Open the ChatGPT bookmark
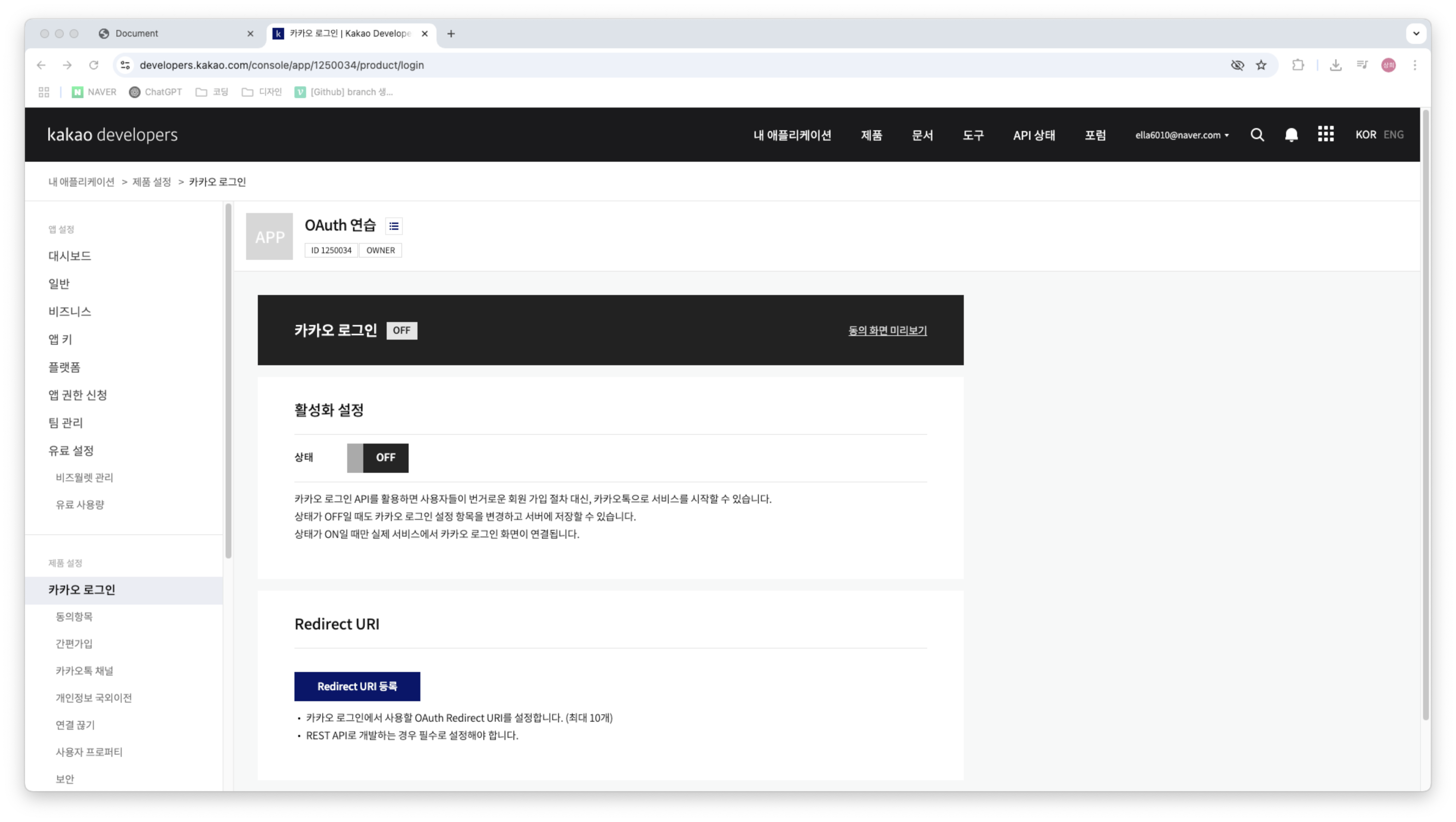 click(x=155, y=92)
